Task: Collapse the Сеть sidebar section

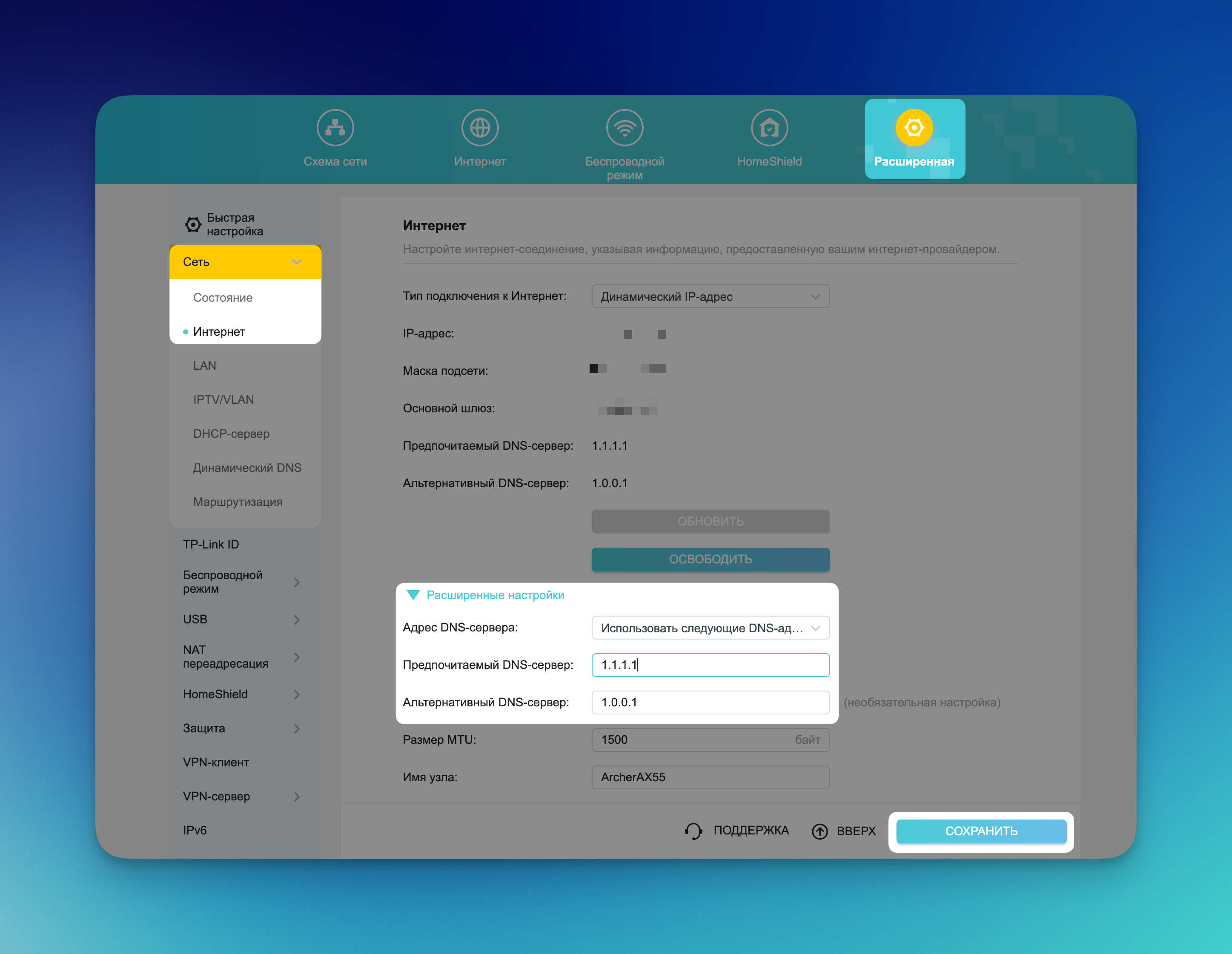Action: [297, 262]
